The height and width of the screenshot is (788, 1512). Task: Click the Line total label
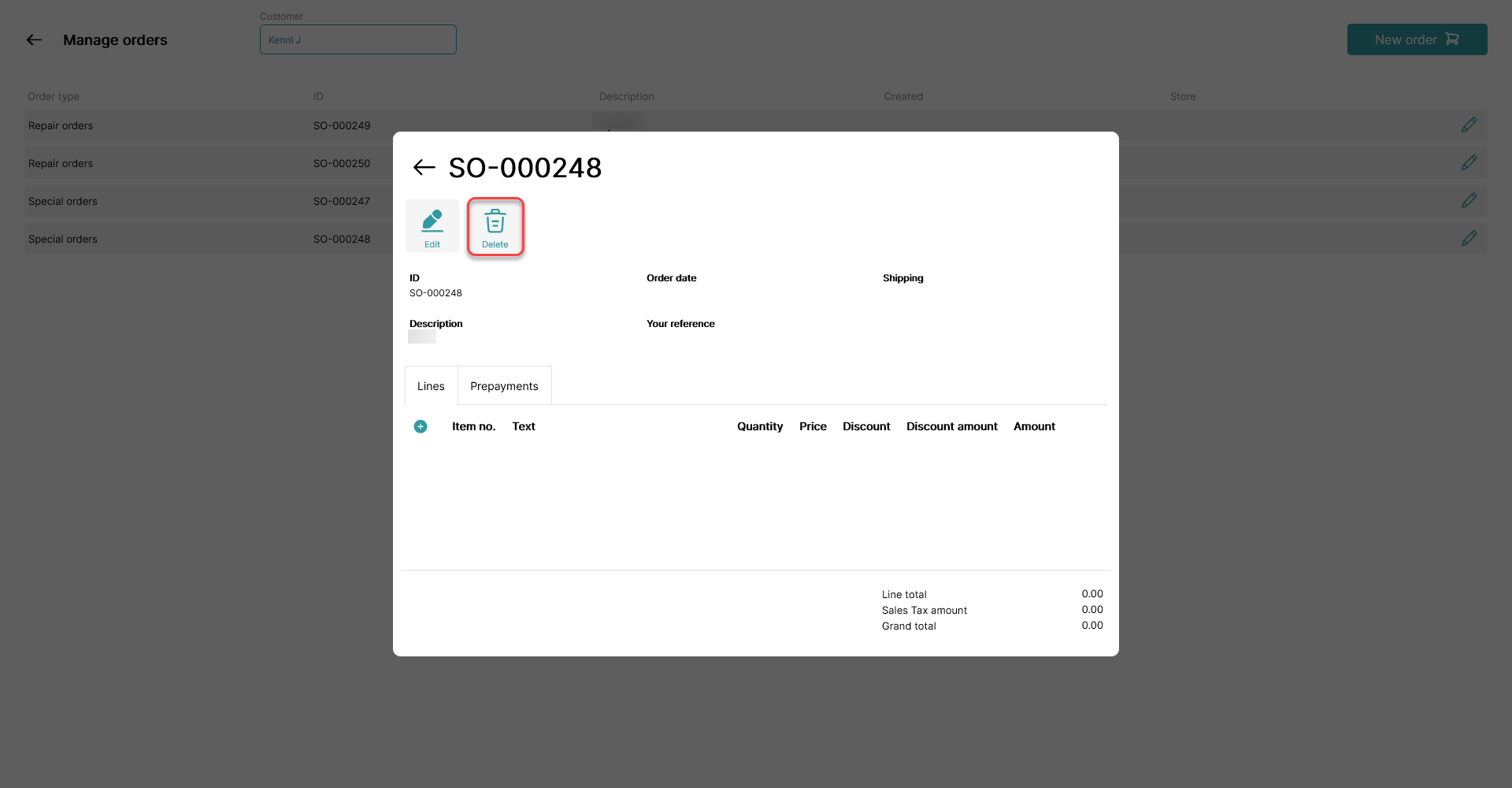tap(904, 594)
